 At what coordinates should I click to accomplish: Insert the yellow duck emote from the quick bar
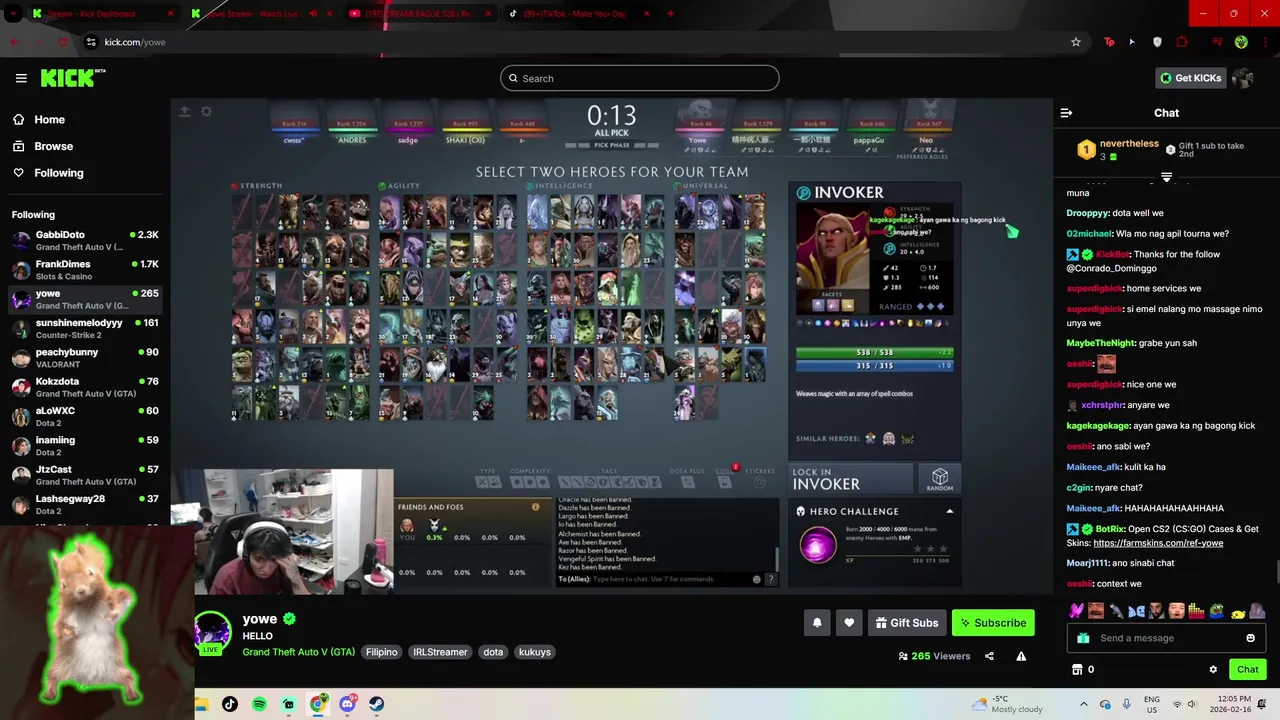click(x=1238, y=612)
